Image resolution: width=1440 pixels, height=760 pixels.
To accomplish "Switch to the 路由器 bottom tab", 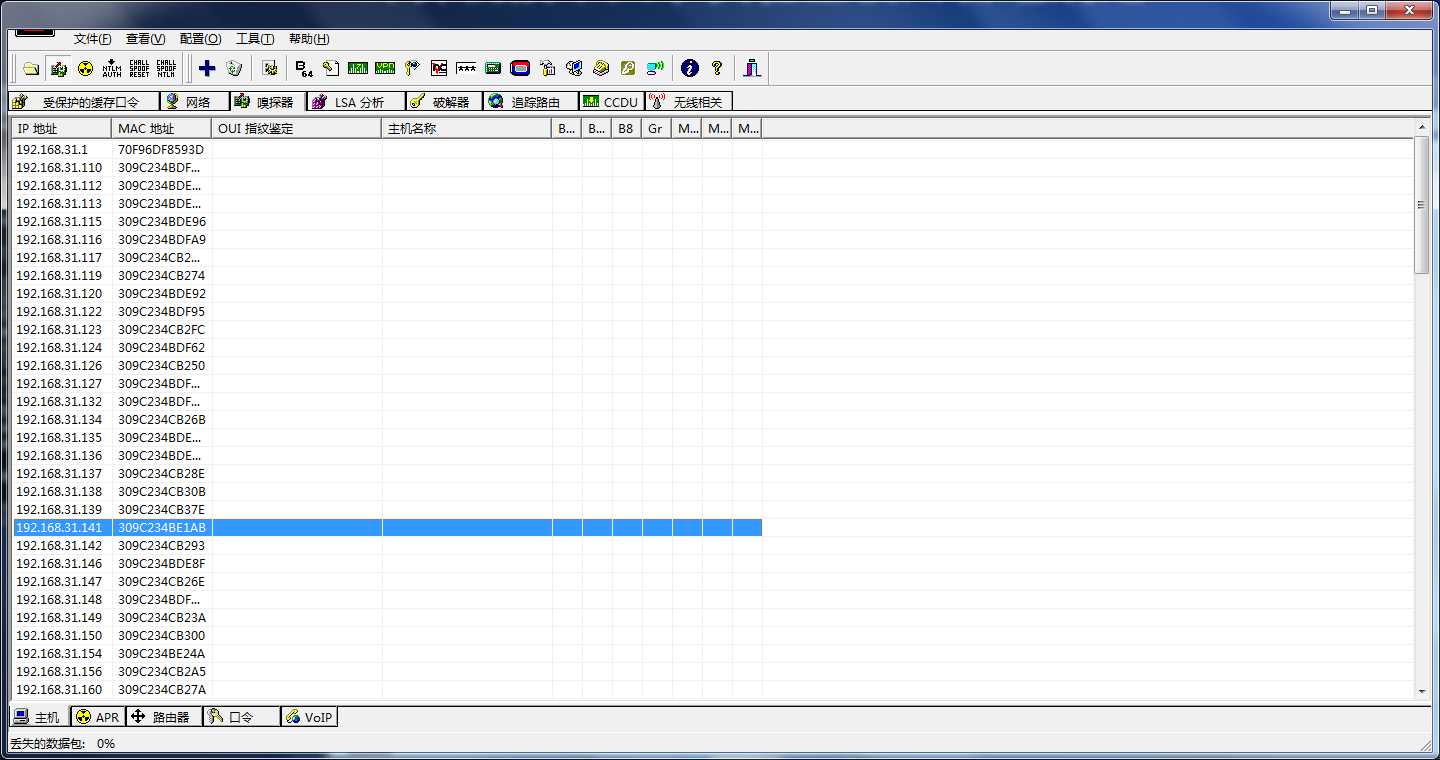I will (x=164, y=717).
